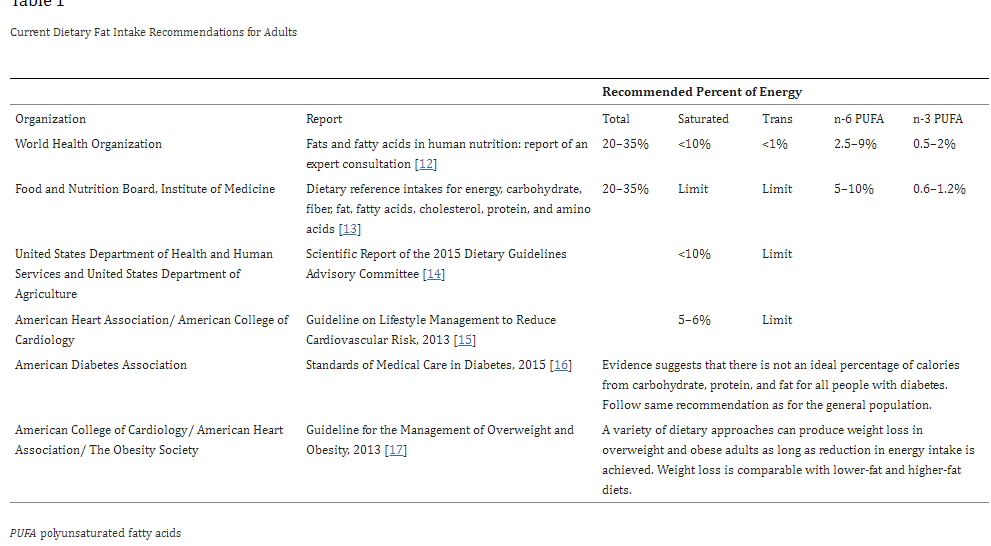
Task: Open reference link [12]
Action: point(426,164)
